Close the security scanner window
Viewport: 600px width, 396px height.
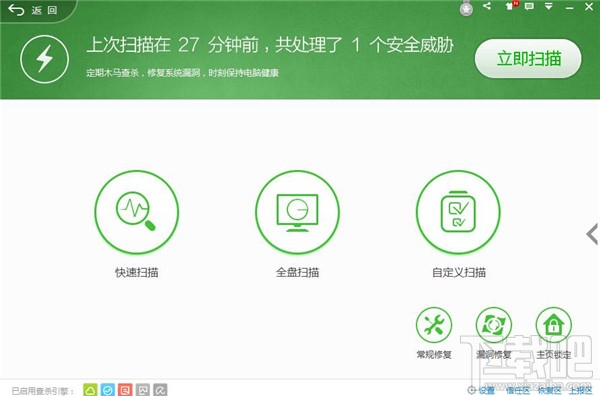point(589,7)
